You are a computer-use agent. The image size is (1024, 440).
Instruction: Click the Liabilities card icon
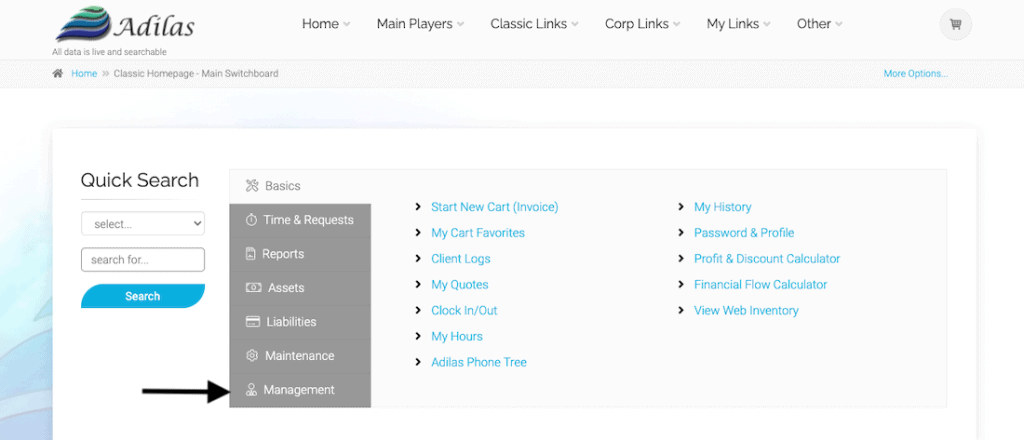click(x=253, y=322)
